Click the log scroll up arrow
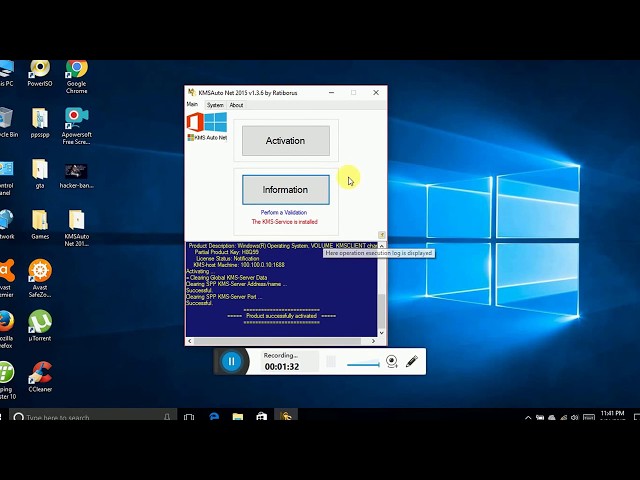The height and width of the screenshot is (480, 640). click(x=382, y=246)
